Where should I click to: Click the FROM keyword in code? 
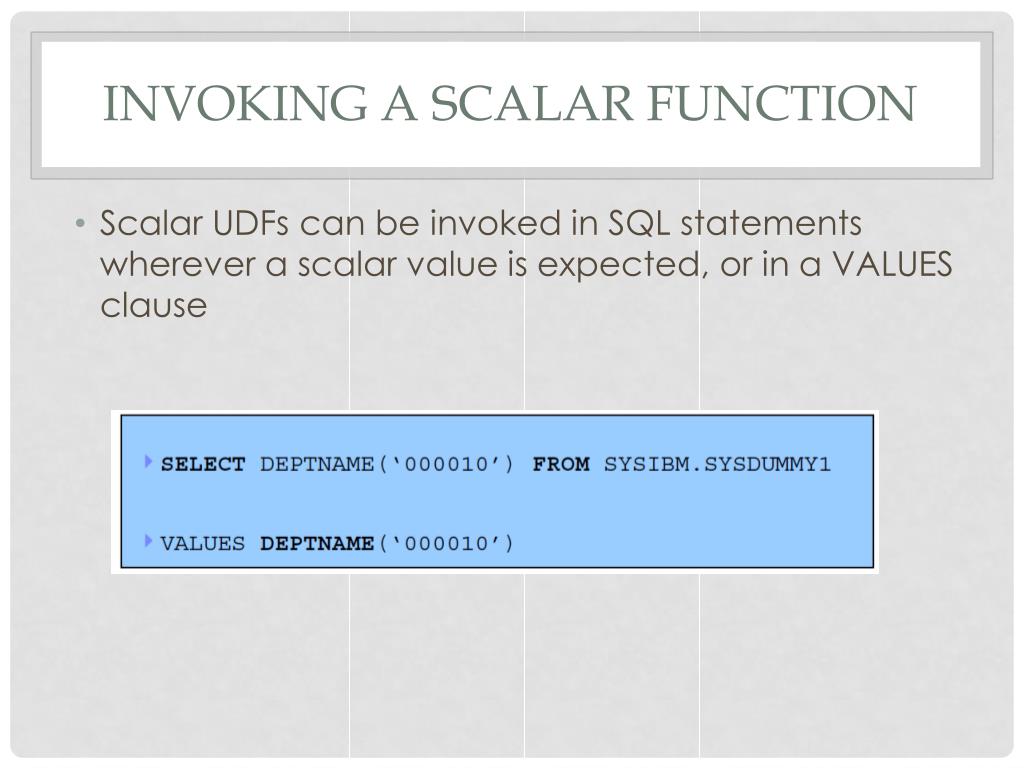pos(561,464)
